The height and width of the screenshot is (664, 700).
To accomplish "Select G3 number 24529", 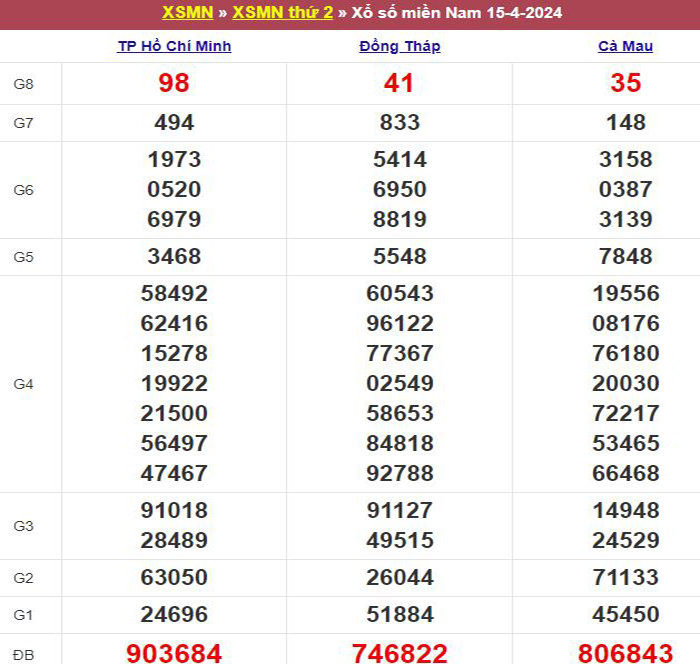I will [x=626, y=540].
